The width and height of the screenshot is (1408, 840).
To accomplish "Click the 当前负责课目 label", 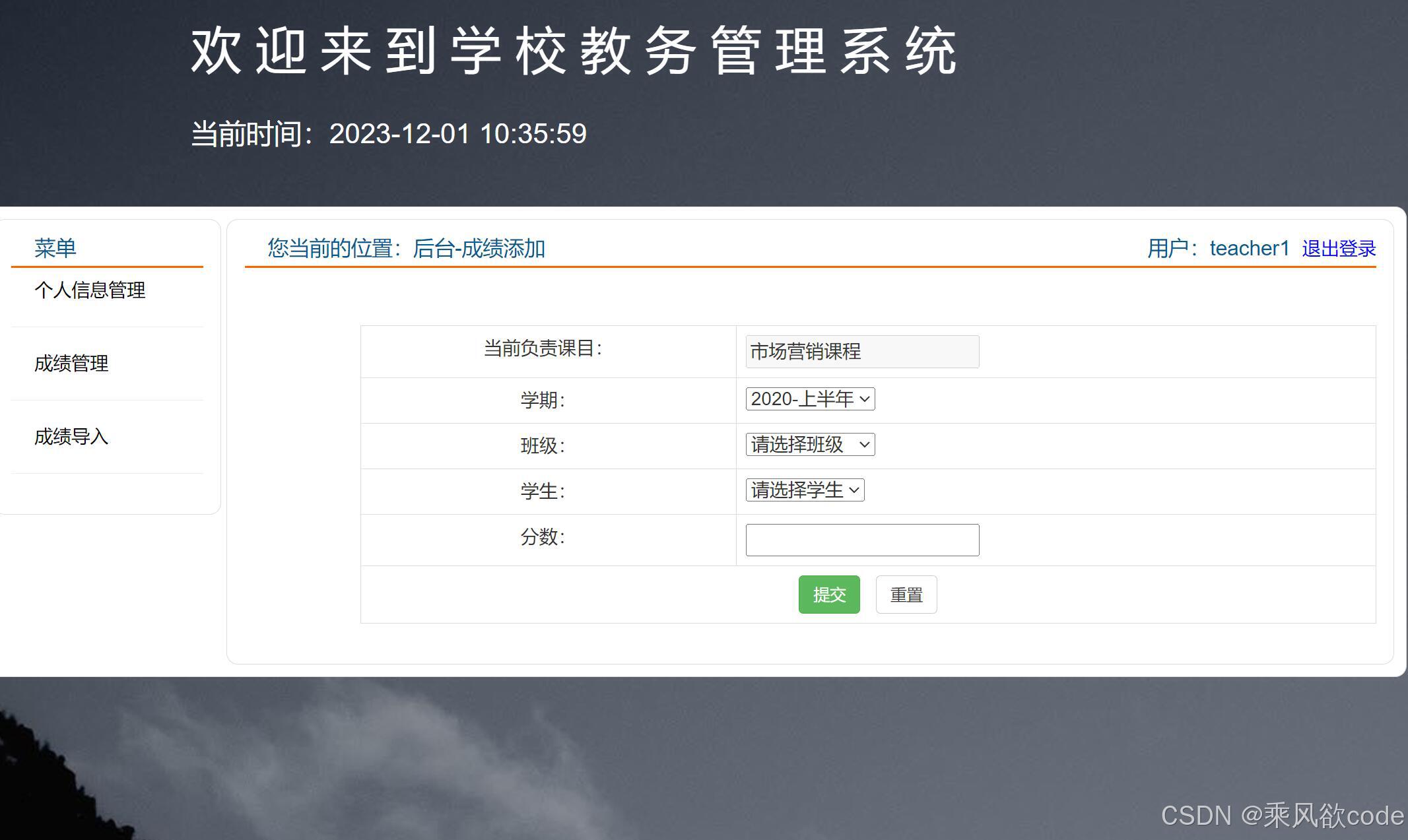I will (x=543, y=348).
